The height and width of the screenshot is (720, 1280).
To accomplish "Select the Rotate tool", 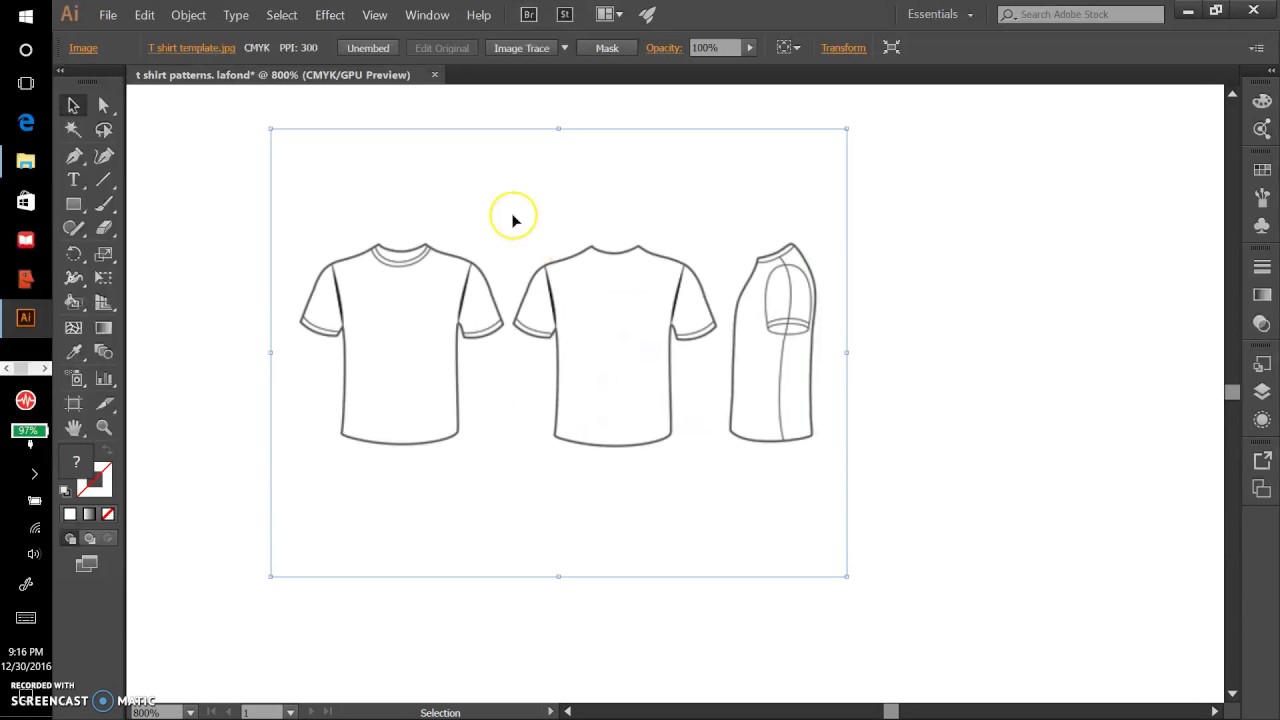I will [73, 254].
